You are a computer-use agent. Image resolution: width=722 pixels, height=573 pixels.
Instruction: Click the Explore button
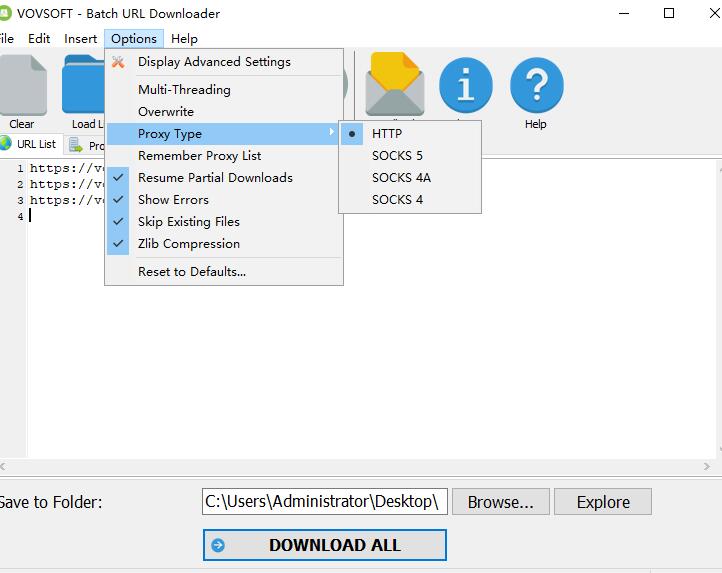coord(603,502)
